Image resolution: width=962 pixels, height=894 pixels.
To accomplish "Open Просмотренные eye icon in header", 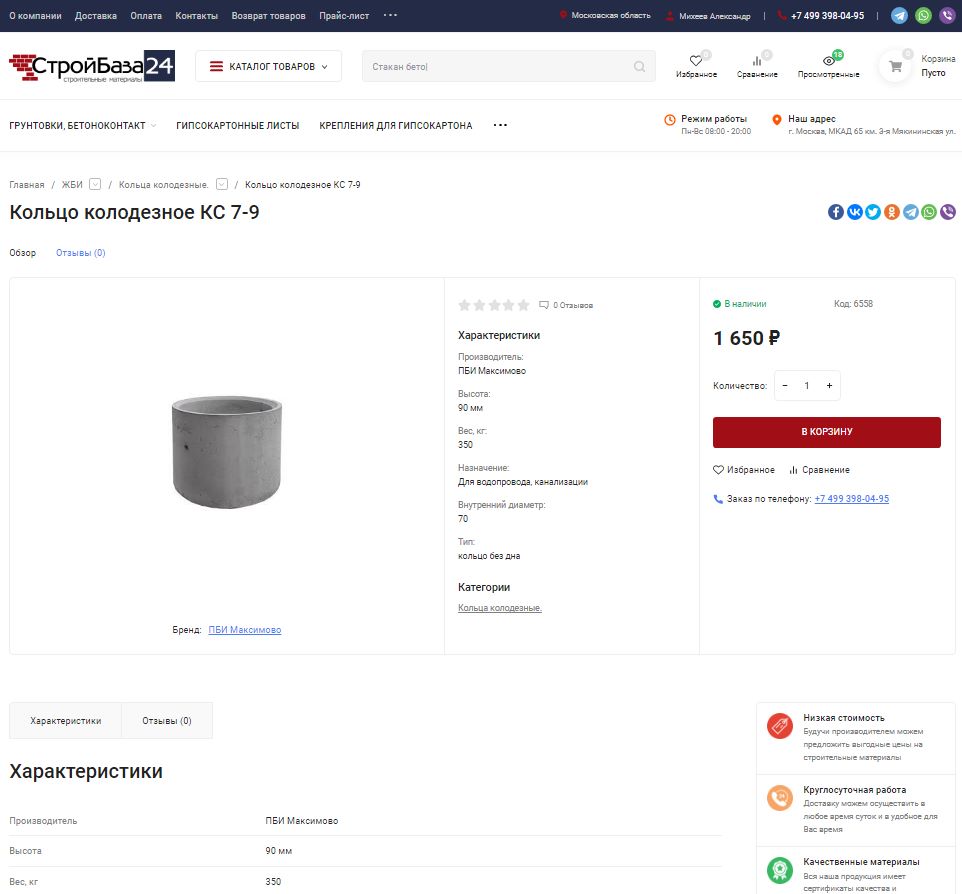I will [x=828, y=61].
